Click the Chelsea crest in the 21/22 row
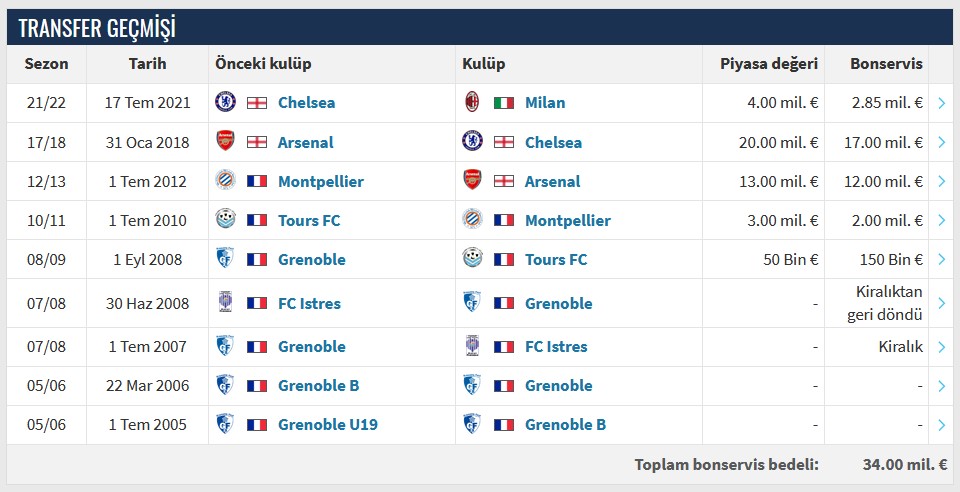Screen dimensions: 960x492 (x=225, y=102)
